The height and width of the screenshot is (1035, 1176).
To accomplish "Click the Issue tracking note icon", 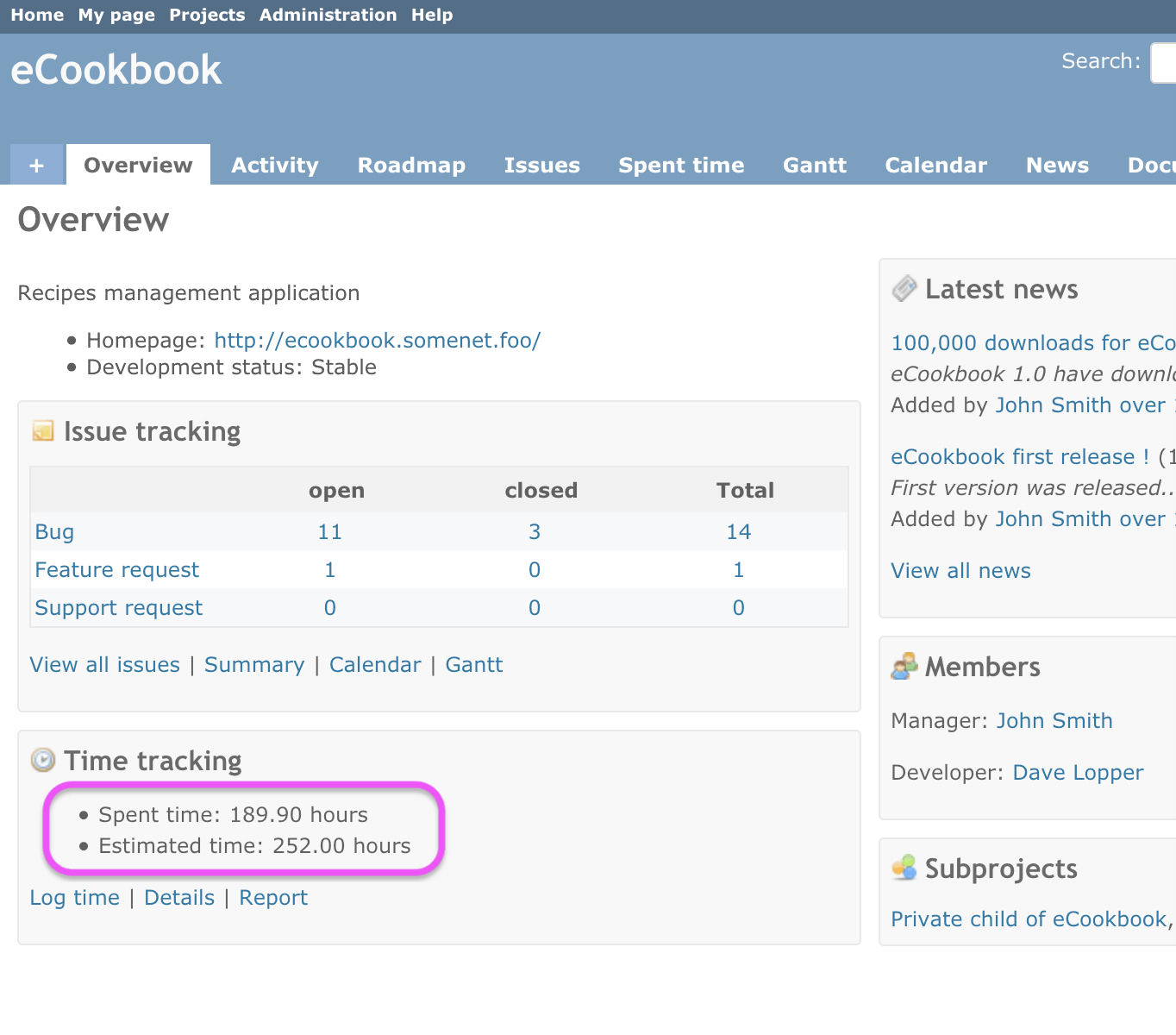I will 42,430.
